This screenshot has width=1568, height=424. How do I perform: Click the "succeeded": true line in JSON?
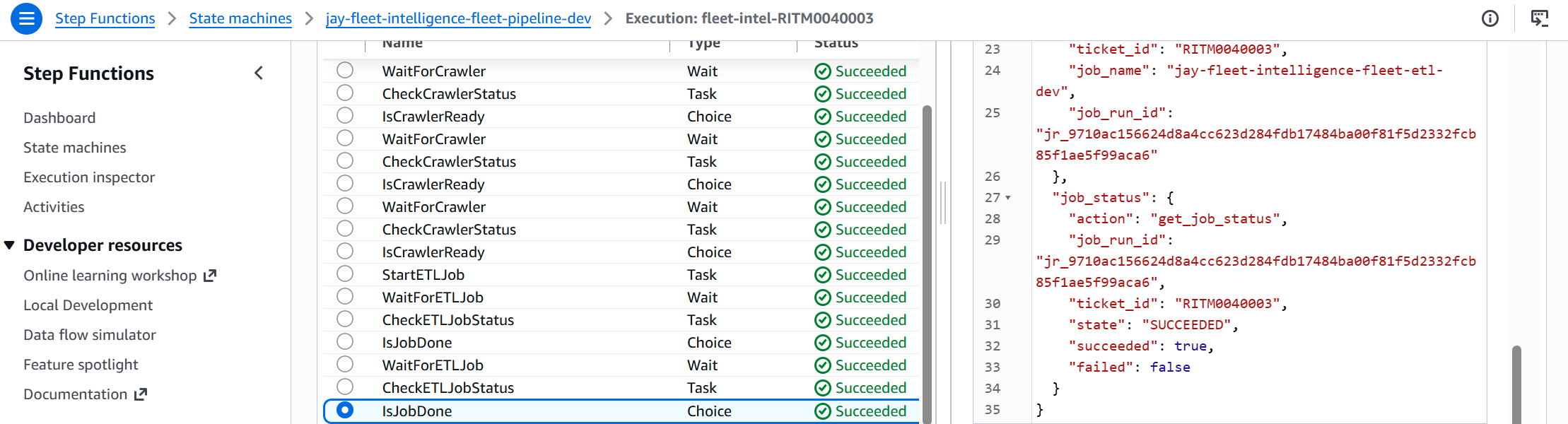[1141, 346]
